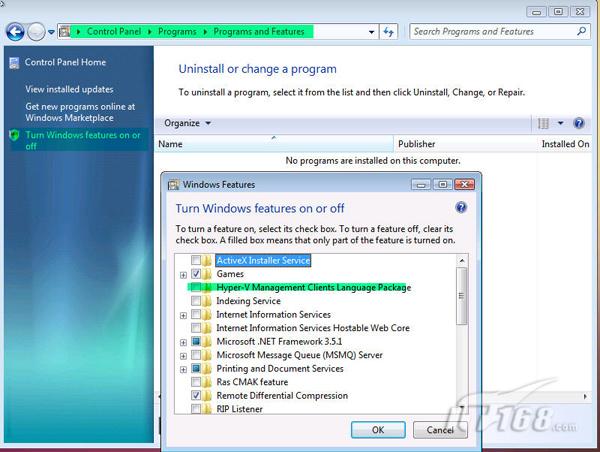Click Microsoft .NET Framework folder icon
The height and width of the screenshot is (452, 600).
[x=207, y=341]
